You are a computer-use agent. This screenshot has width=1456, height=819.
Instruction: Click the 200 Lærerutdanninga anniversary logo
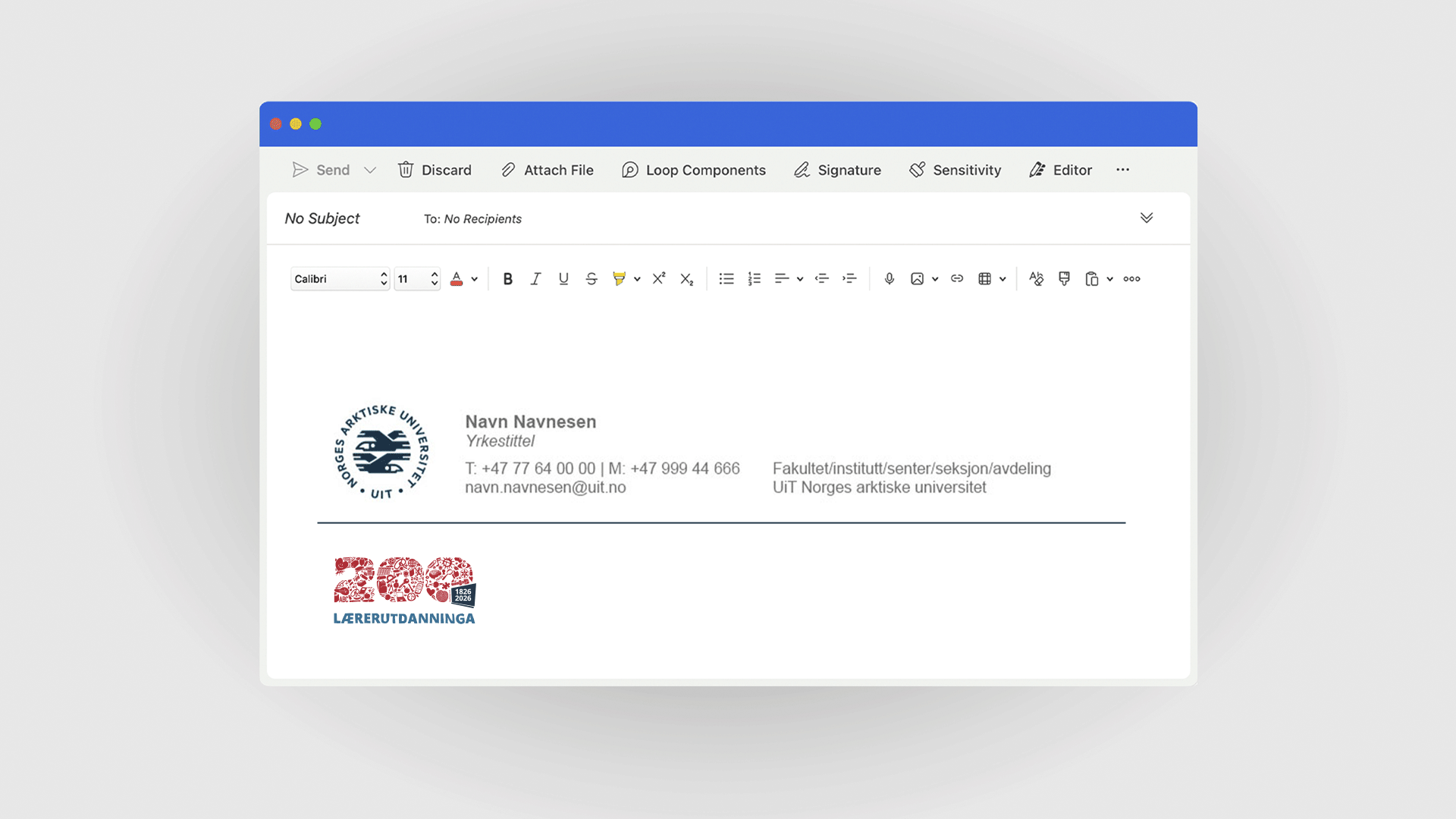(404, 591)
